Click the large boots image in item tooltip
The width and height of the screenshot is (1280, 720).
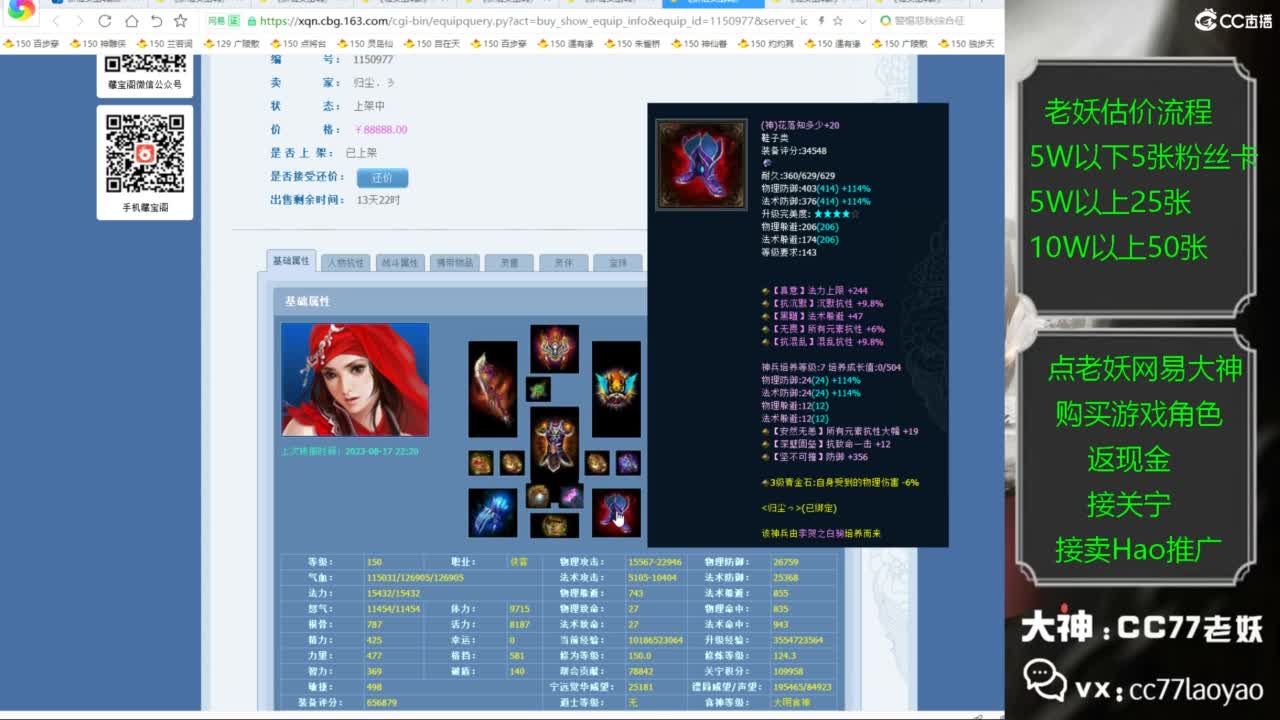(x=701, y=165)
